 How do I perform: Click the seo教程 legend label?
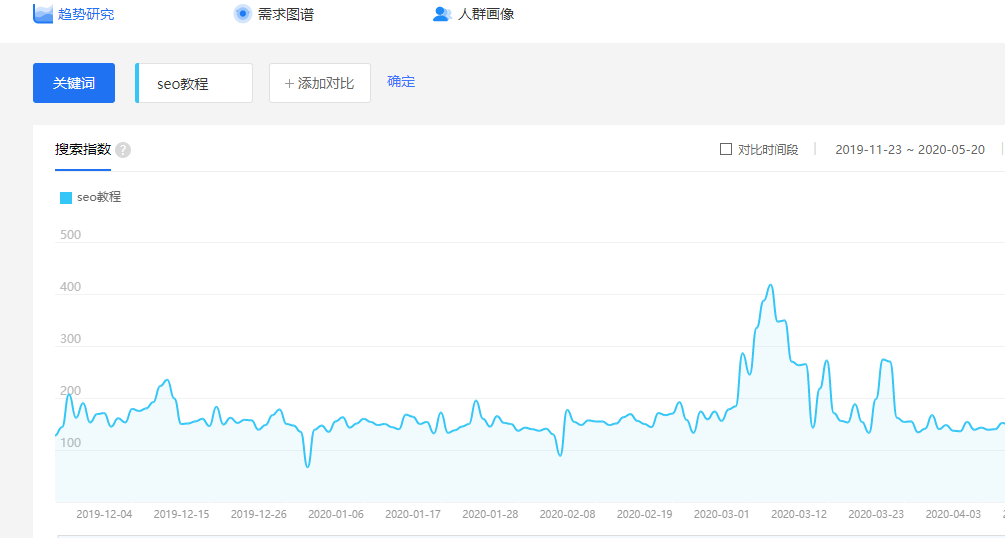(99, 197)
